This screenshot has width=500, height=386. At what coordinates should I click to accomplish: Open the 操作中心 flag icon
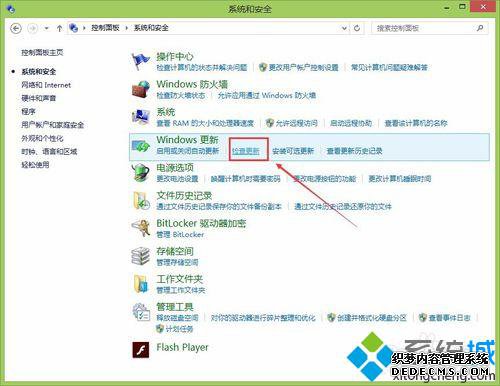[x=140, y=61]
